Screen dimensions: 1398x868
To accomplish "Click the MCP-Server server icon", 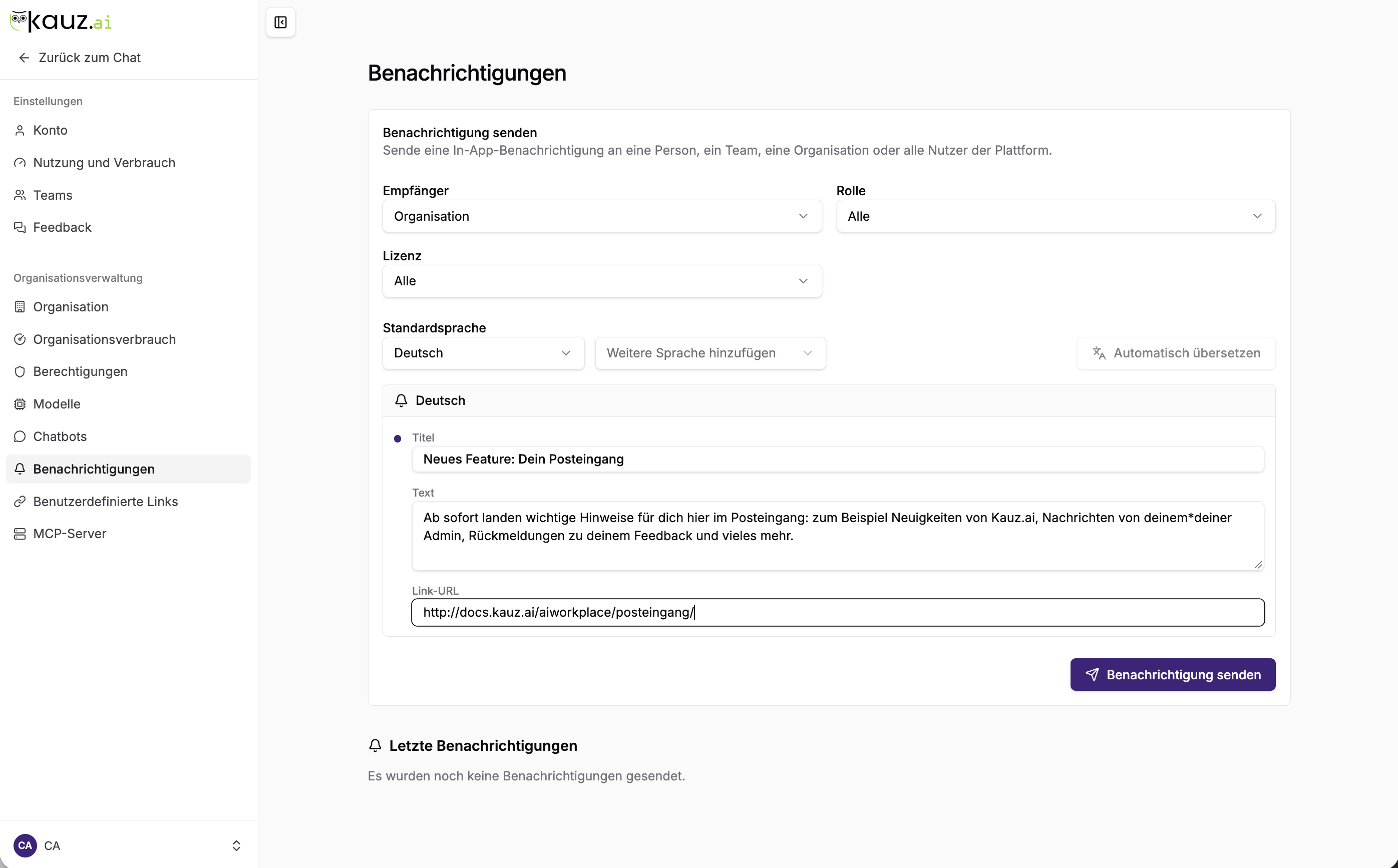I will point(20,534).
